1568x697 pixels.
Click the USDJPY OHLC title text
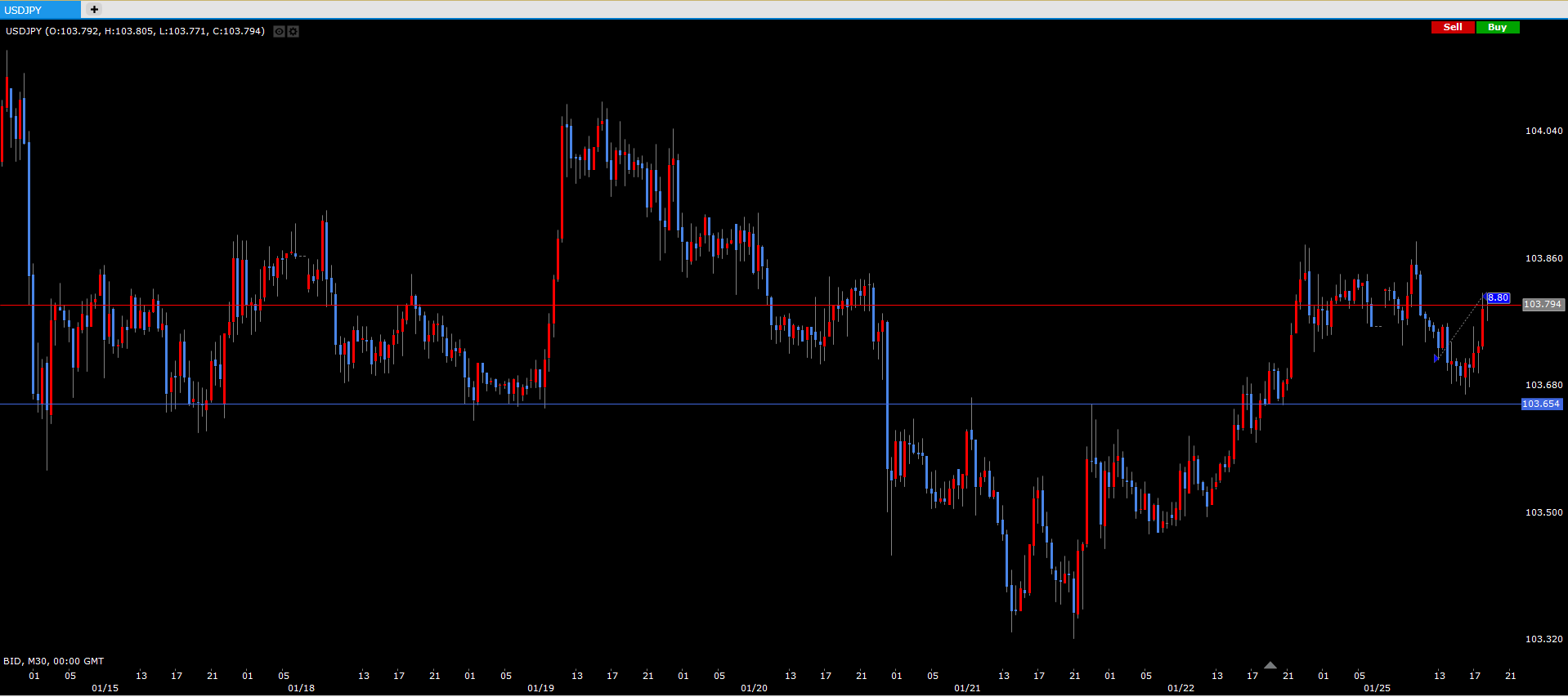coord(135,31)
